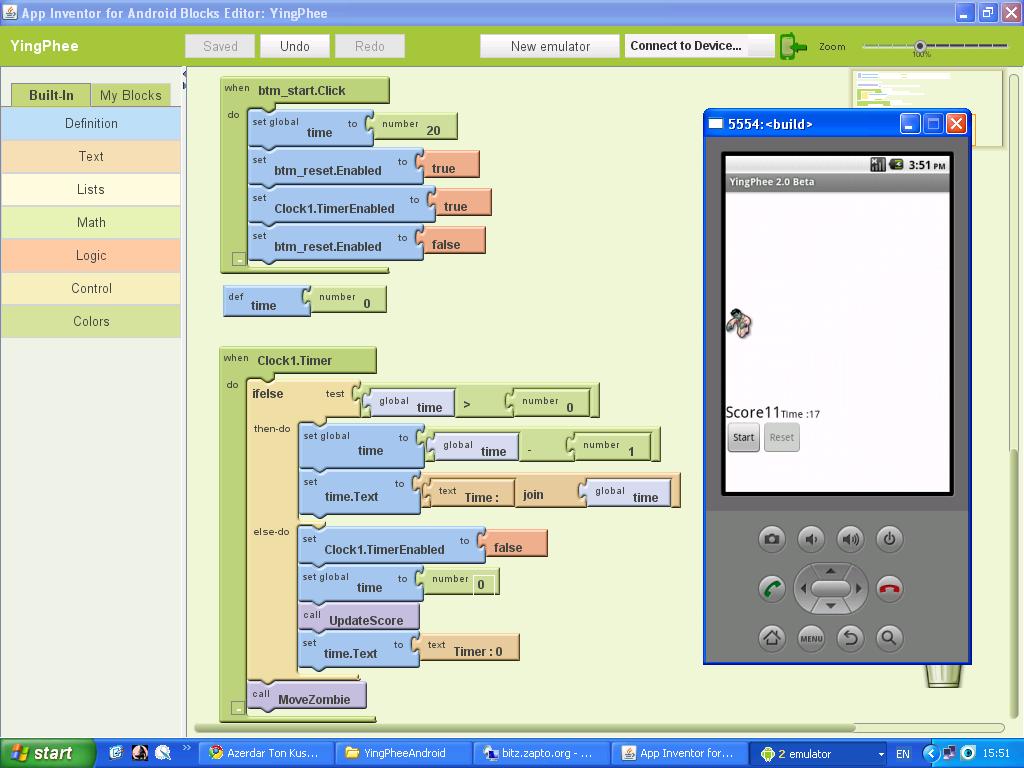Open the emulator taskbar group dropdown
The height and width of the screenshot is (768, 1024).
pyautogui.click(x=881, y=754)
